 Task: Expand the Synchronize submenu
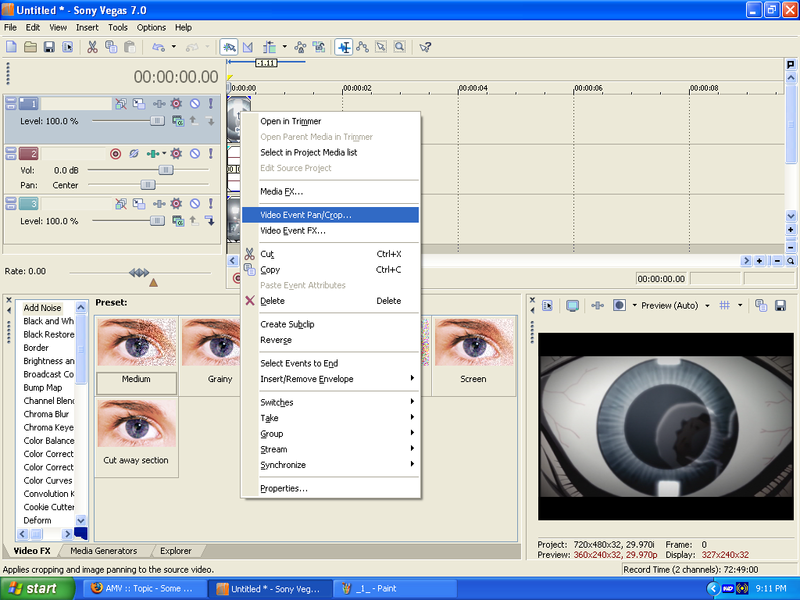330,465
